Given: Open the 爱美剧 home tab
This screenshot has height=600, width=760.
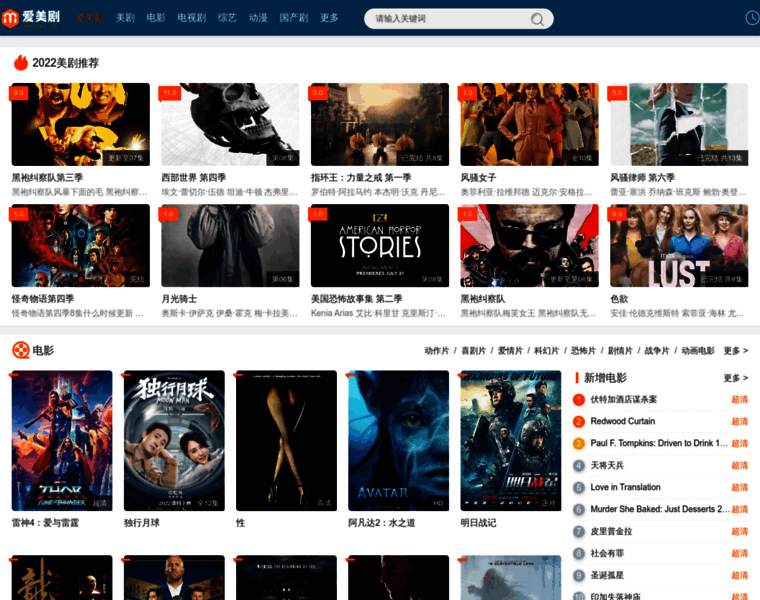Looking at the screenshot, I should pos(90,18).
